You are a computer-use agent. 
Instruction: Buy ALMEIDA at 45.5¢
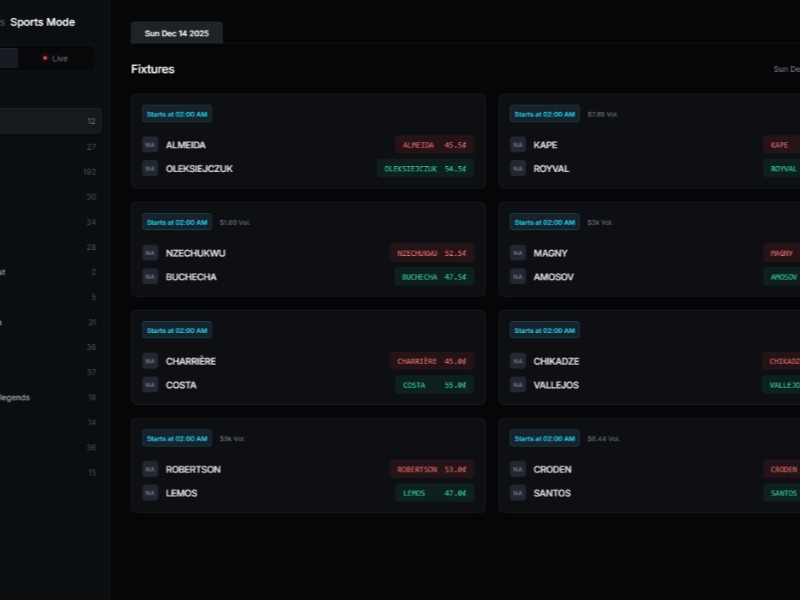tap(434, 144)
